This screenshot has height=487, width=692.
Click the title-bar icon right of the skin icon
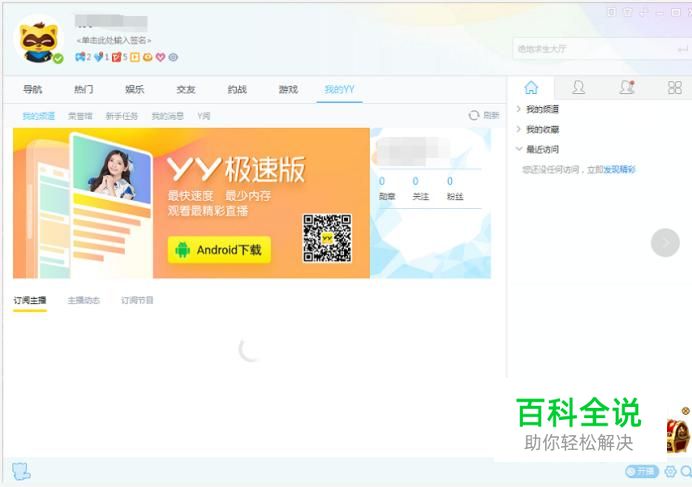tap(643, 12)
